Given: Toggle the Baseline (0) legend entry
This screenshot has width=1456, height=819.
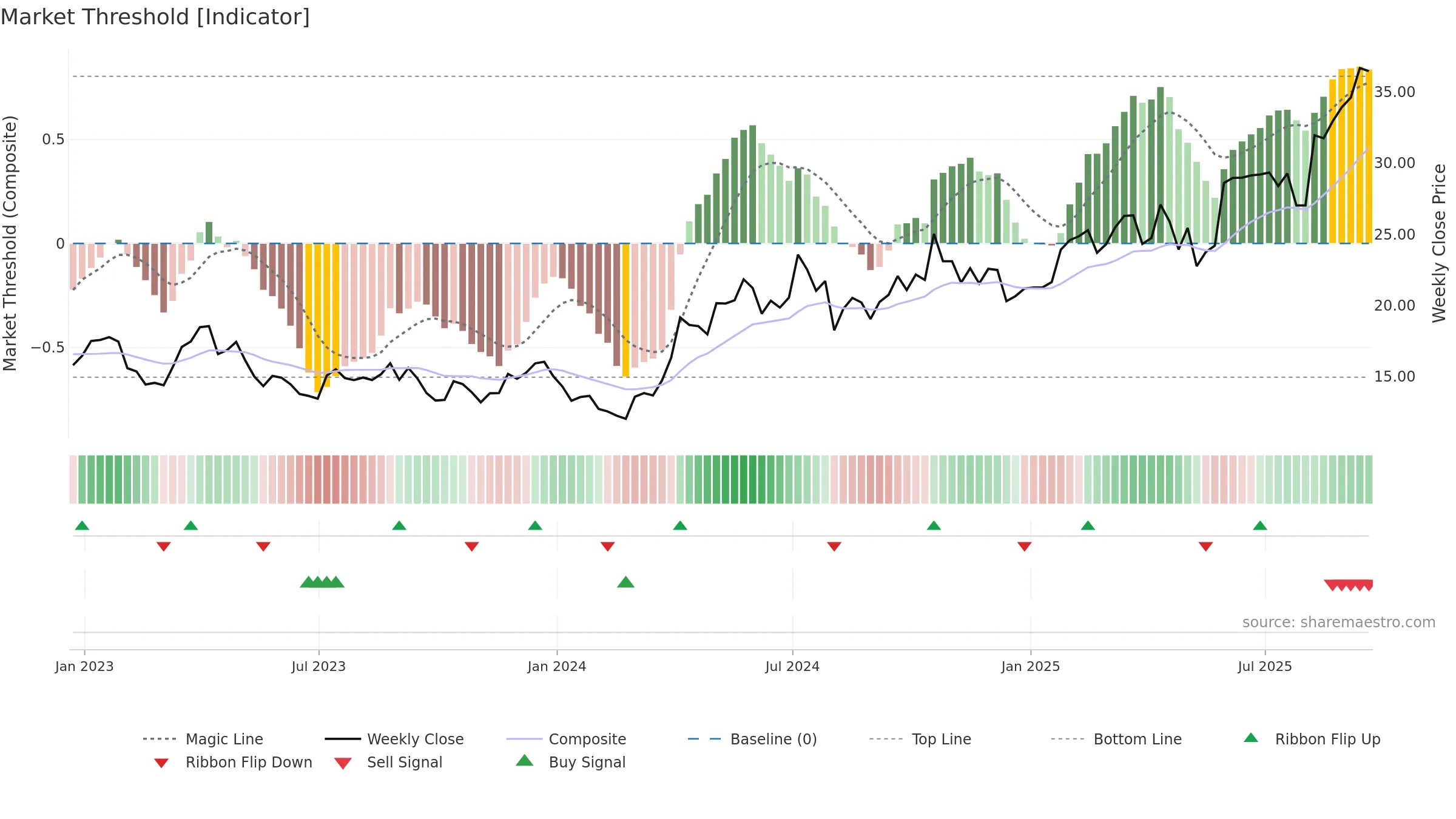Looking at the screenshot, I should [752, 739].
